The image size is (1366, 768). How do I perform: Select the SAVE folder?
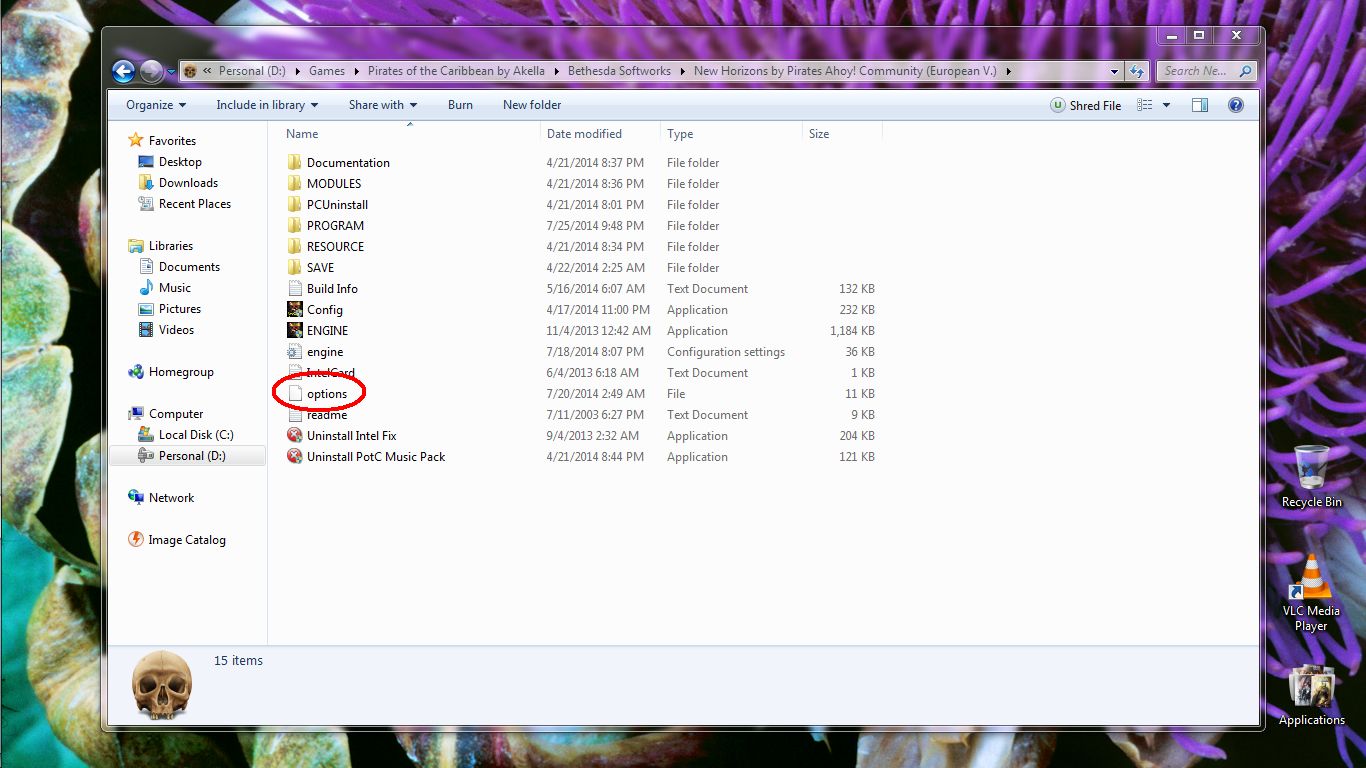click(320, 268)
